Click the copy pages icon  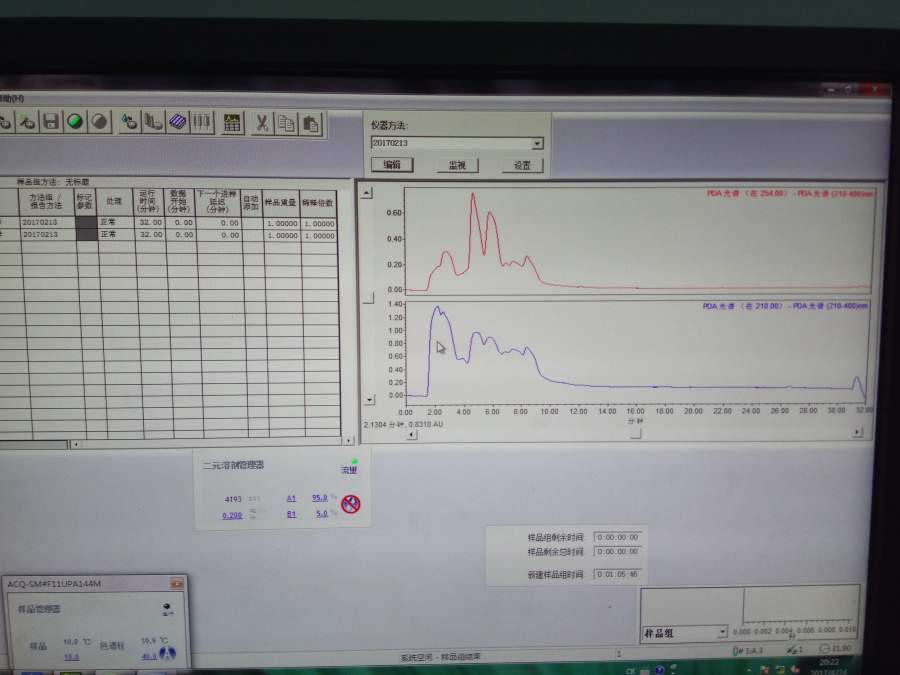coord(286,124)
